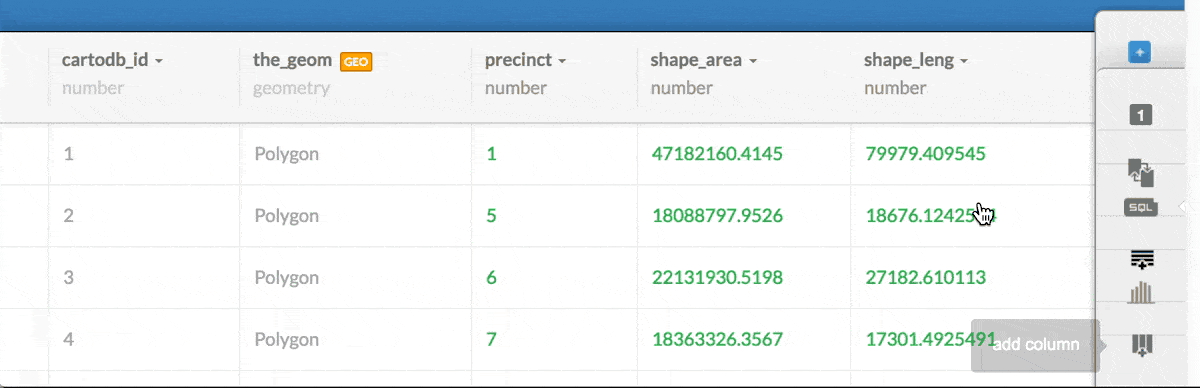This screenshot has width=1200, height=388.
Task: Select shape_leng cell 27182.610113
Action: pyautogui.click(x=925, y=277)
